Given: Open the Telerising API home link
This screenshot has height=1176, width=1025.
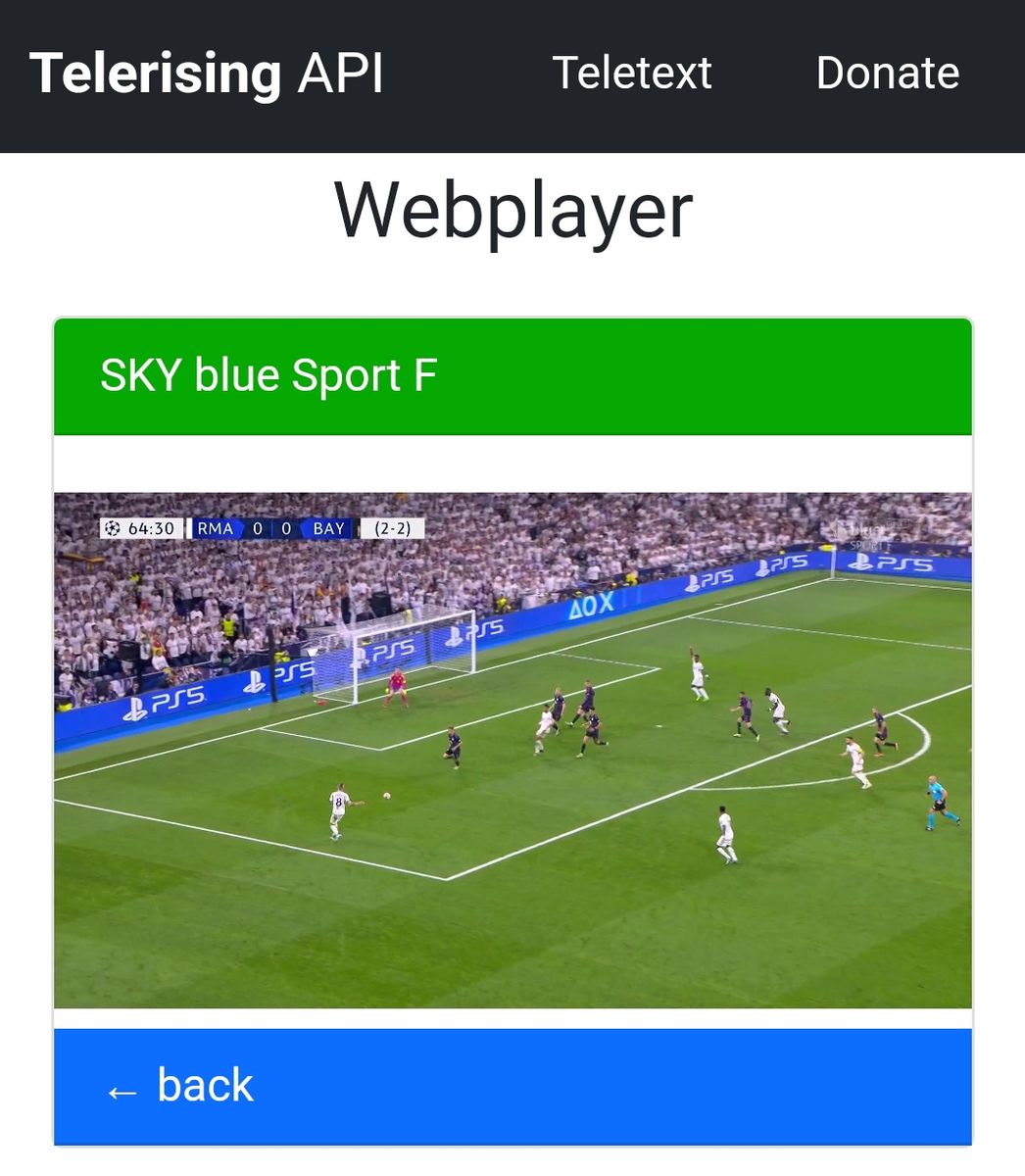Looking at the screenshot, I should (x=207, y=73).
